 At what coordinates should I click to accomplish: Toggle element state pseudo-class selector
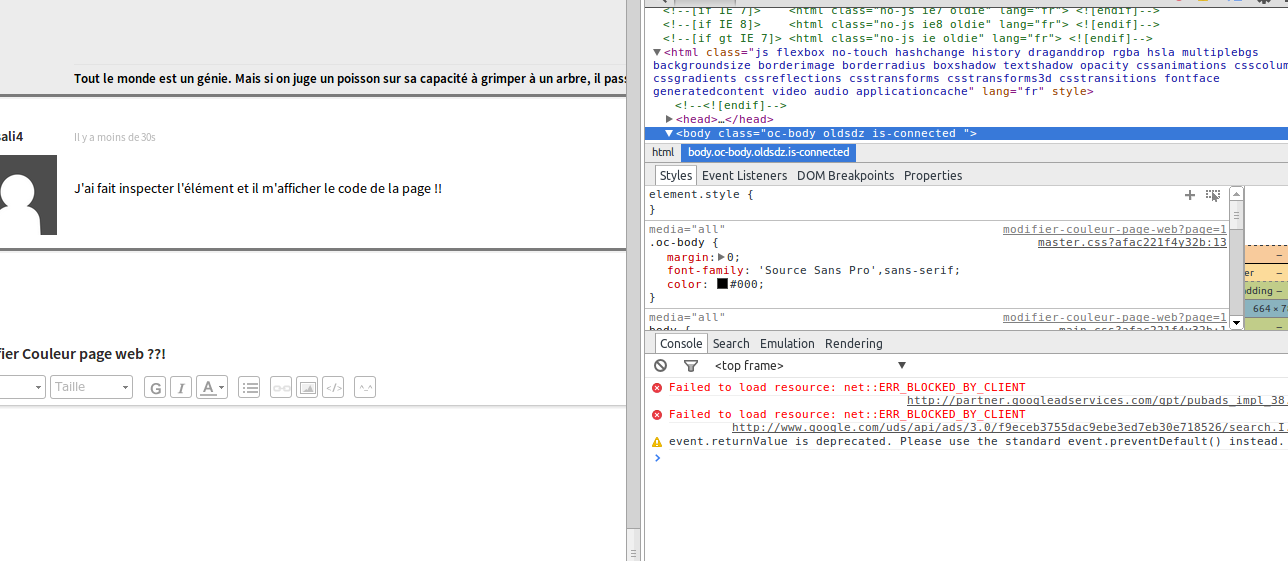(1213, 196)
